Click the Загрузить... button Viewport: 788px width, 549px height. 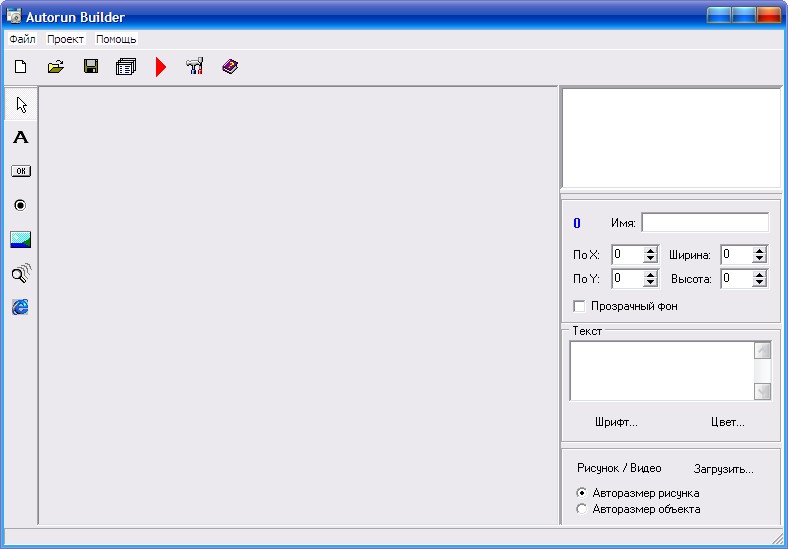tap(724, 469)
